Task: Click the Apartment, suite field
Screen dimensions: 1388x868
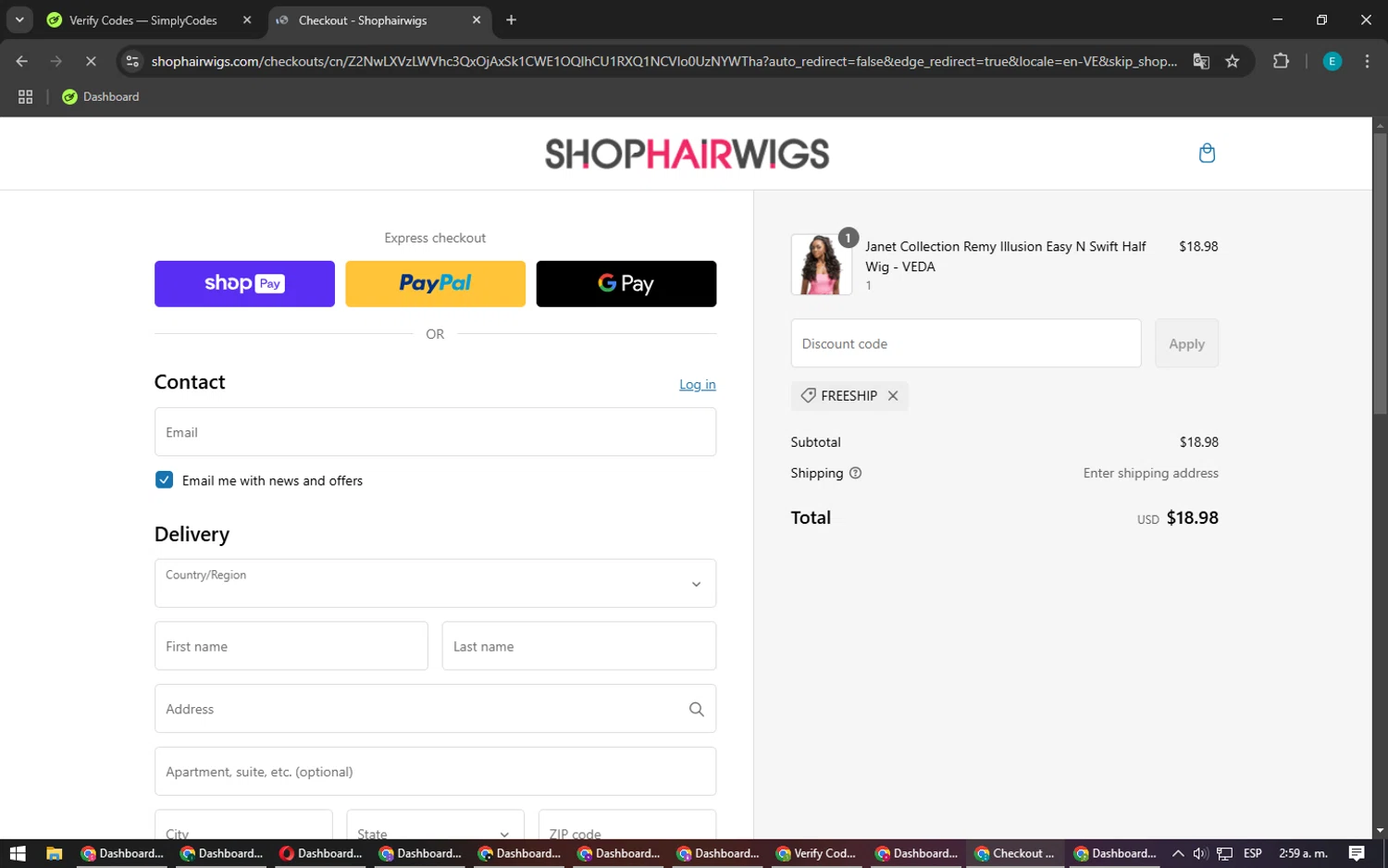Action: point(435,772)
